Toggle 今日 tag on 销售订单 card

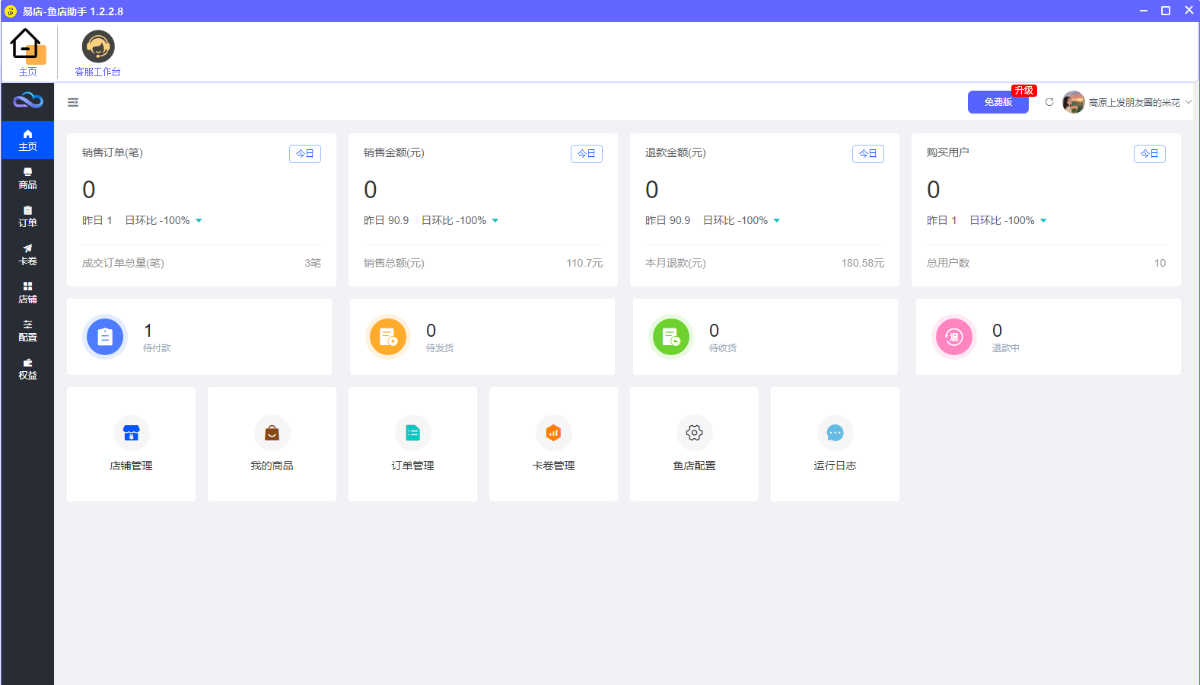[x=305, y=154]
